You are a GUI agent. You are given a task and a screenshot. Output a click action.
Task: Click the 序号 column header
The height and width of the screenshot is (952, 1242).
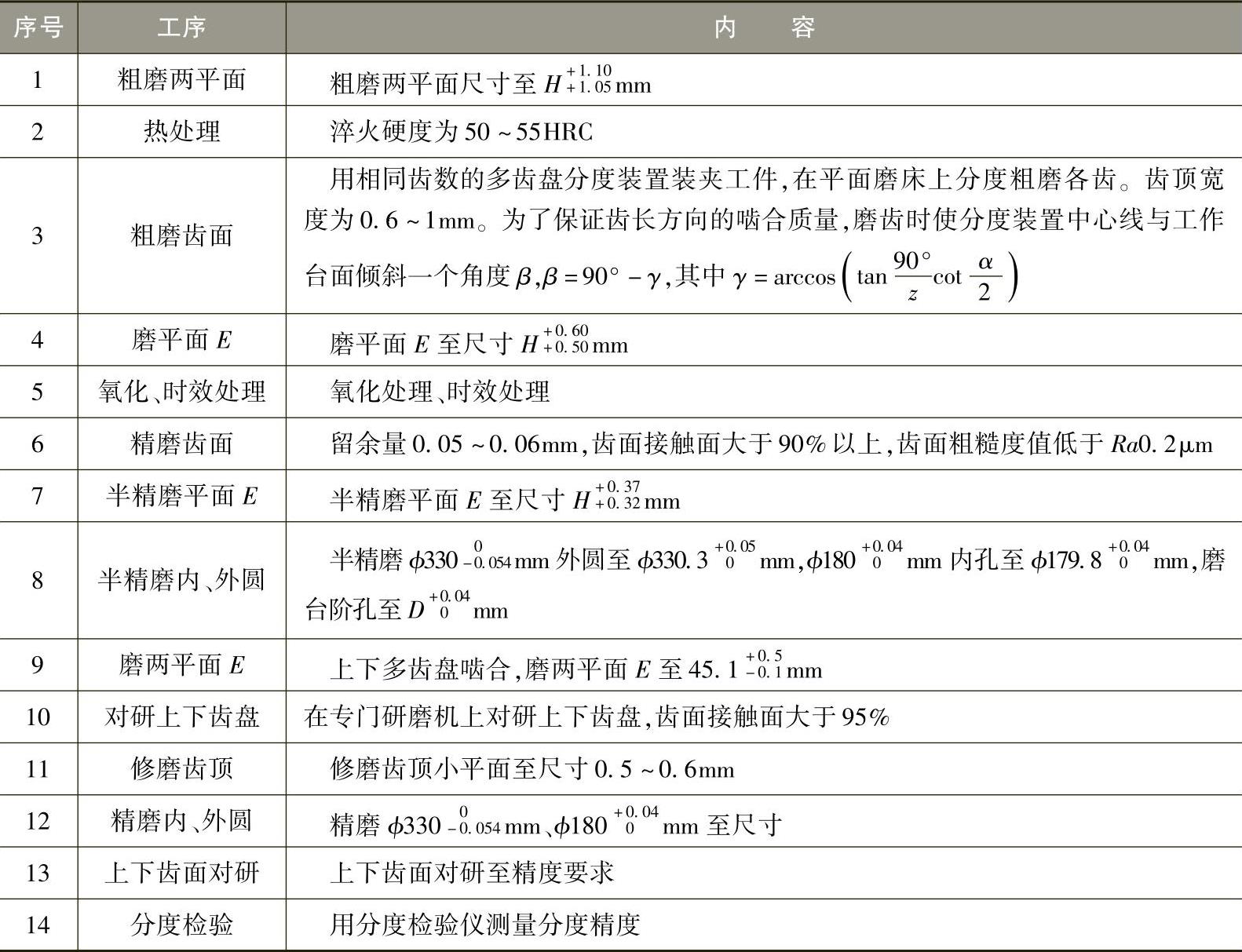(x=38, y=27)
